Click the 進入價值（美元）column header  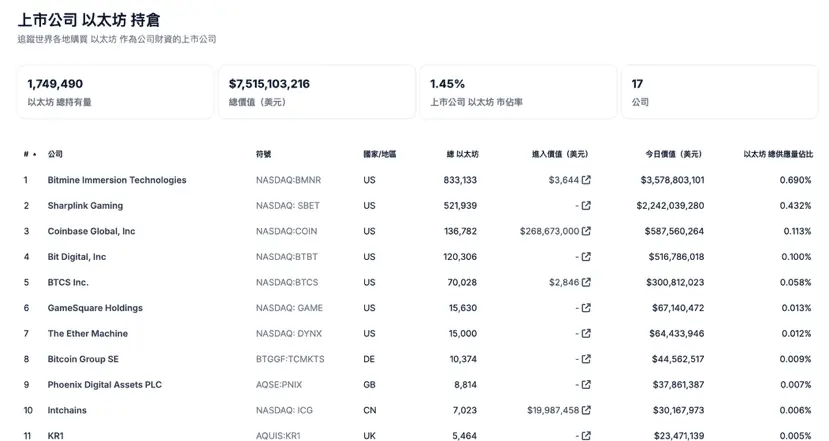point(560,154)
